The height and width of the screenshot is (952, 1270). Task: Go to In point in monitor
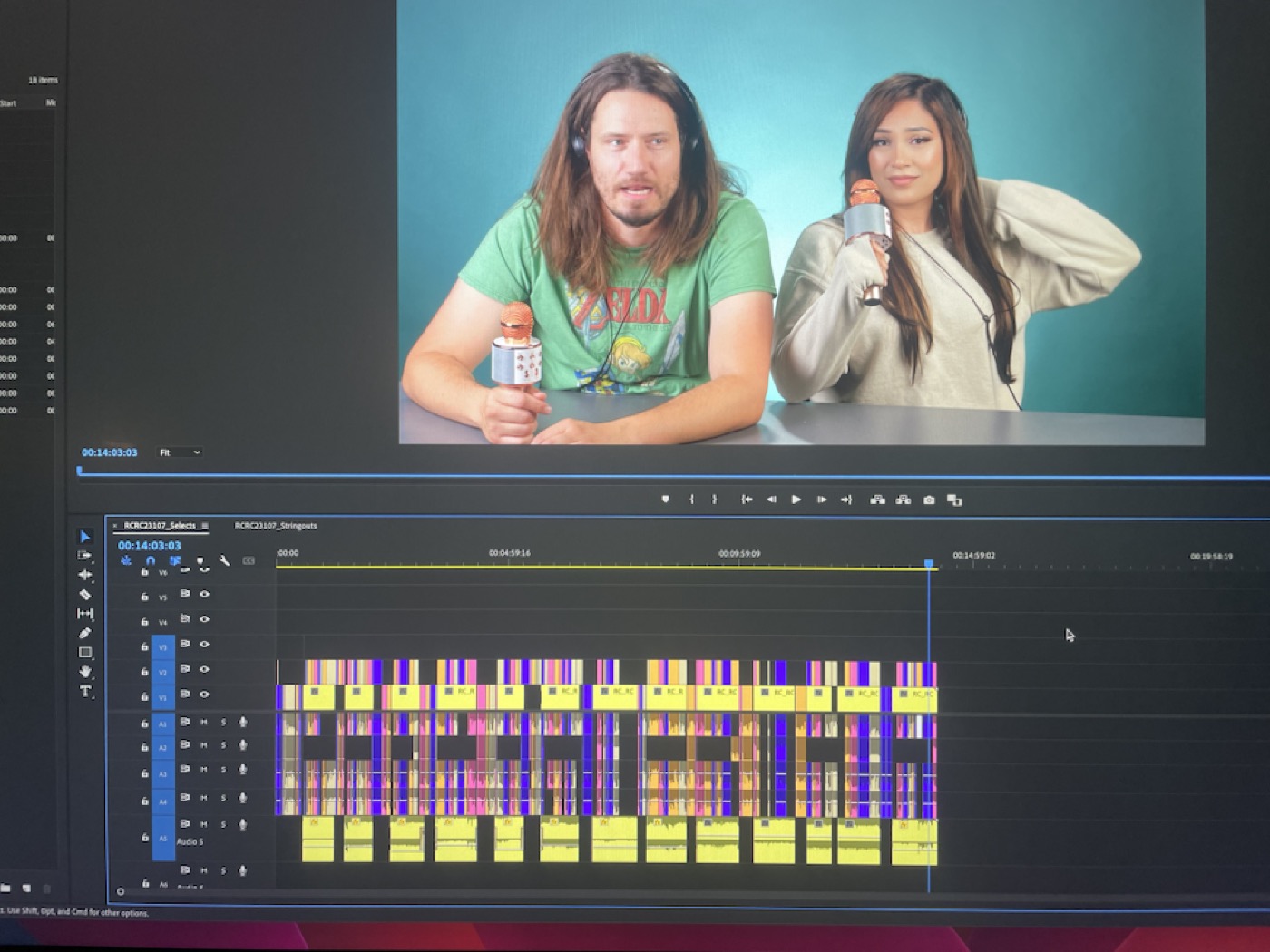coord(747,500)
